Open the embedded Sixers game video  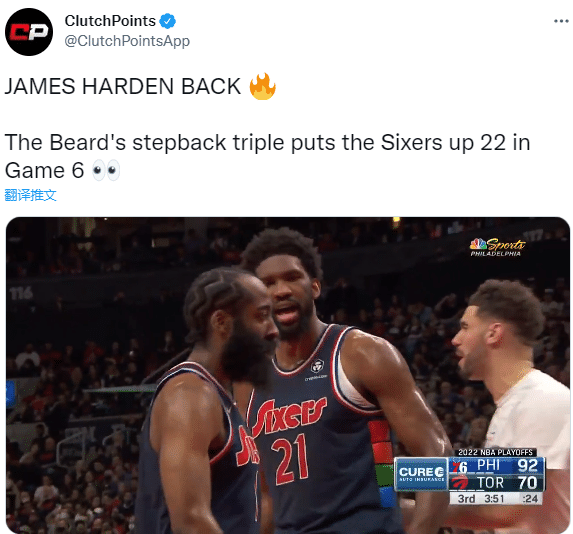(x=288, y=375)
